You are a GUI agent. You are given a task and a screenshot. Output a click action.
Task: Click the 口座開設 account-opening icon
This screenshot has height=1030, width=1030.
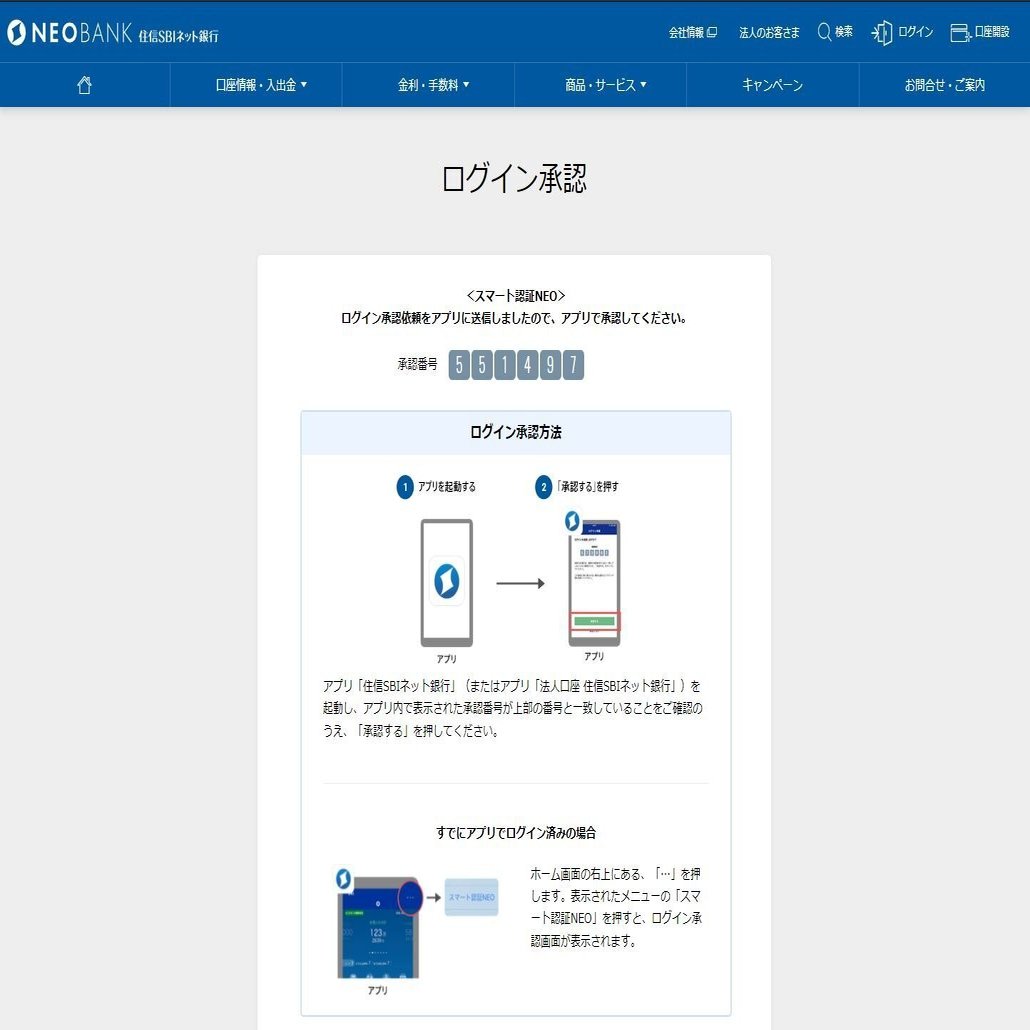pos(959,33)
